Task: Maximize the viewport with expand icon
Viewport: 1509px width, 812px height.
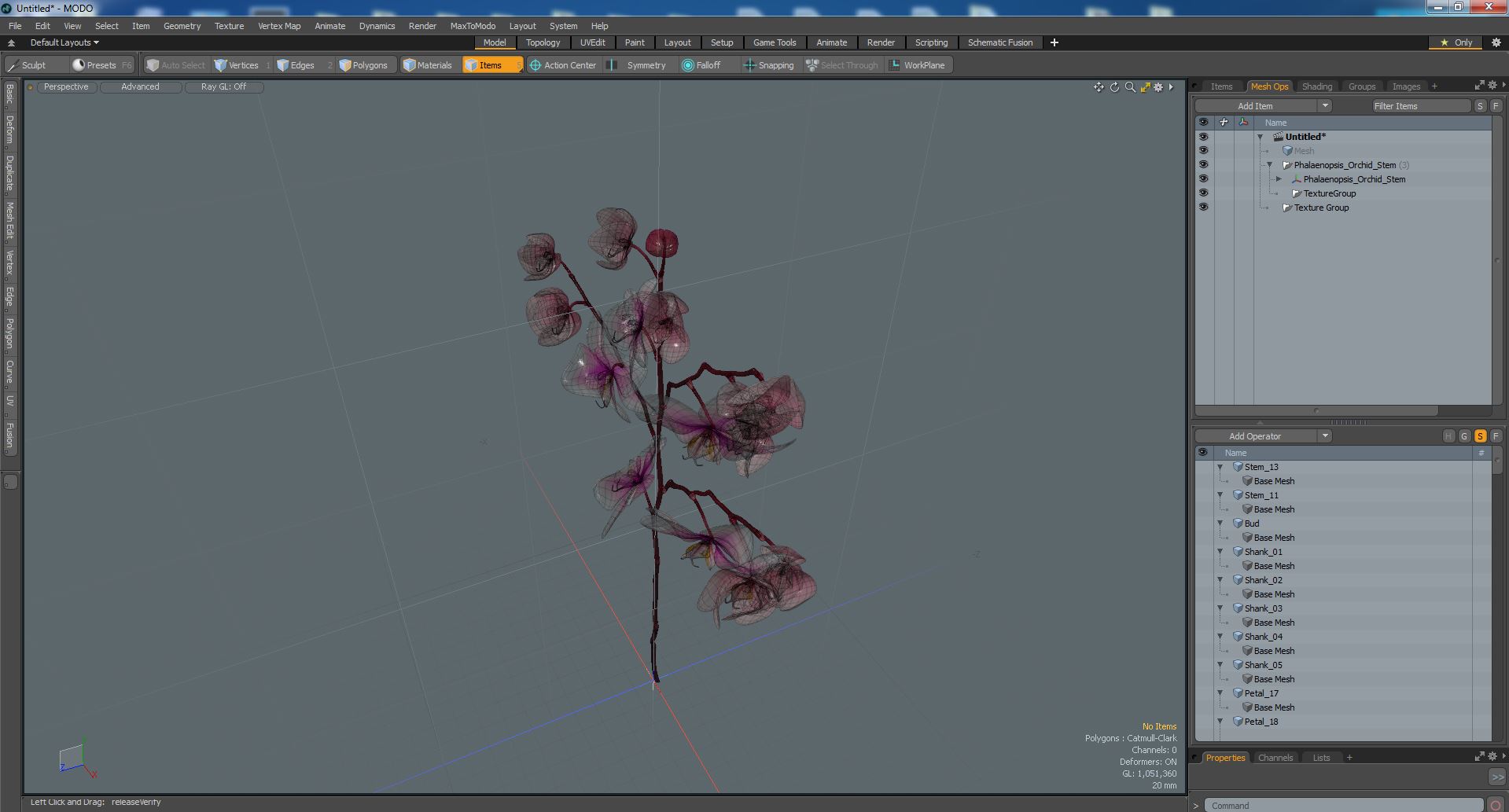Action: coord(1145,87)
